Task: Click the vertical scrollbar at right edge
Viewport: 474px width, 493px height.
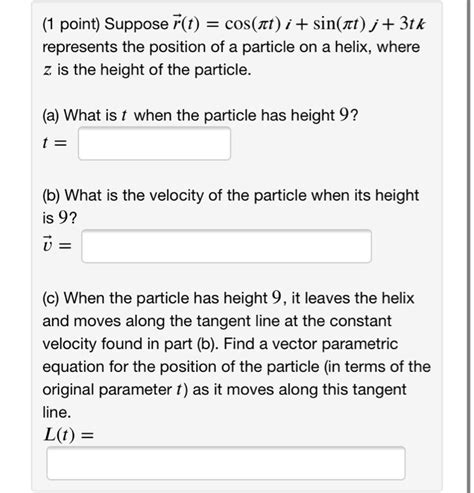Action: coord(469,246)
